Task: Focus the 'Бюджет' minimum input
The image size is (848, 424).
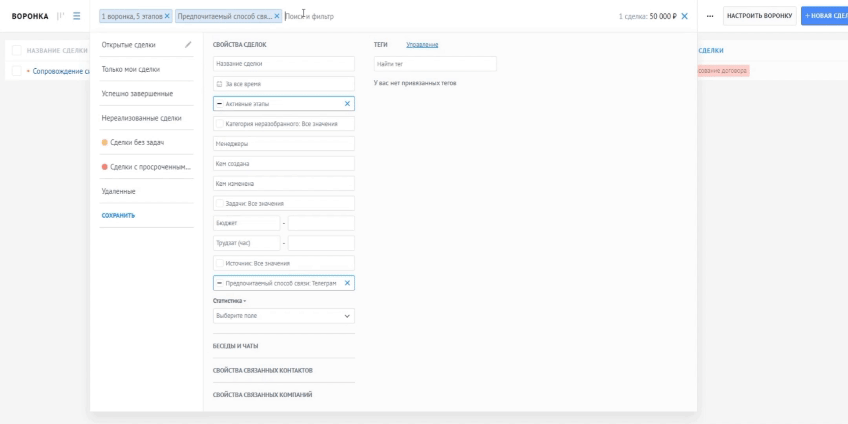Action: tap(247, 223)
